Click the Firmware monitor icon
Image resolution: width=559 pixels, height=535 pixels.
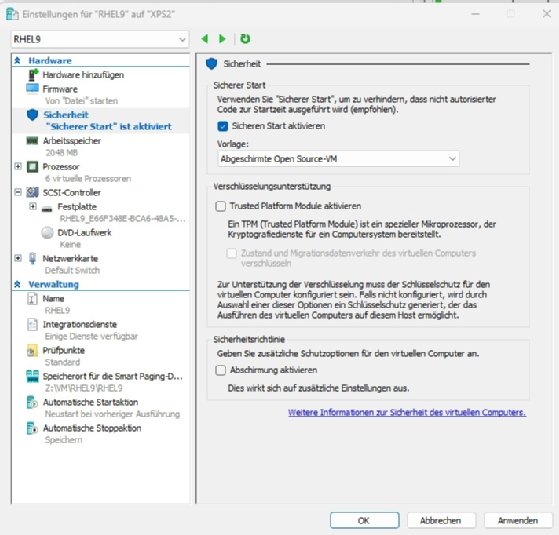32,88
